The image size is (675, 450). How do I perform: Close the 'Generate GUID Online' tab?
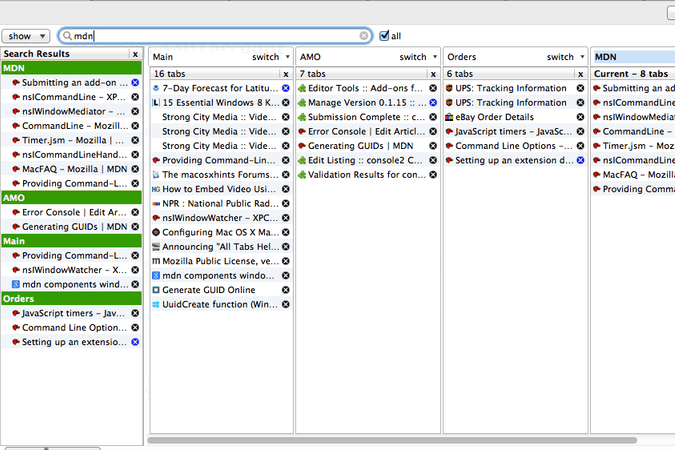pos(285,290)
